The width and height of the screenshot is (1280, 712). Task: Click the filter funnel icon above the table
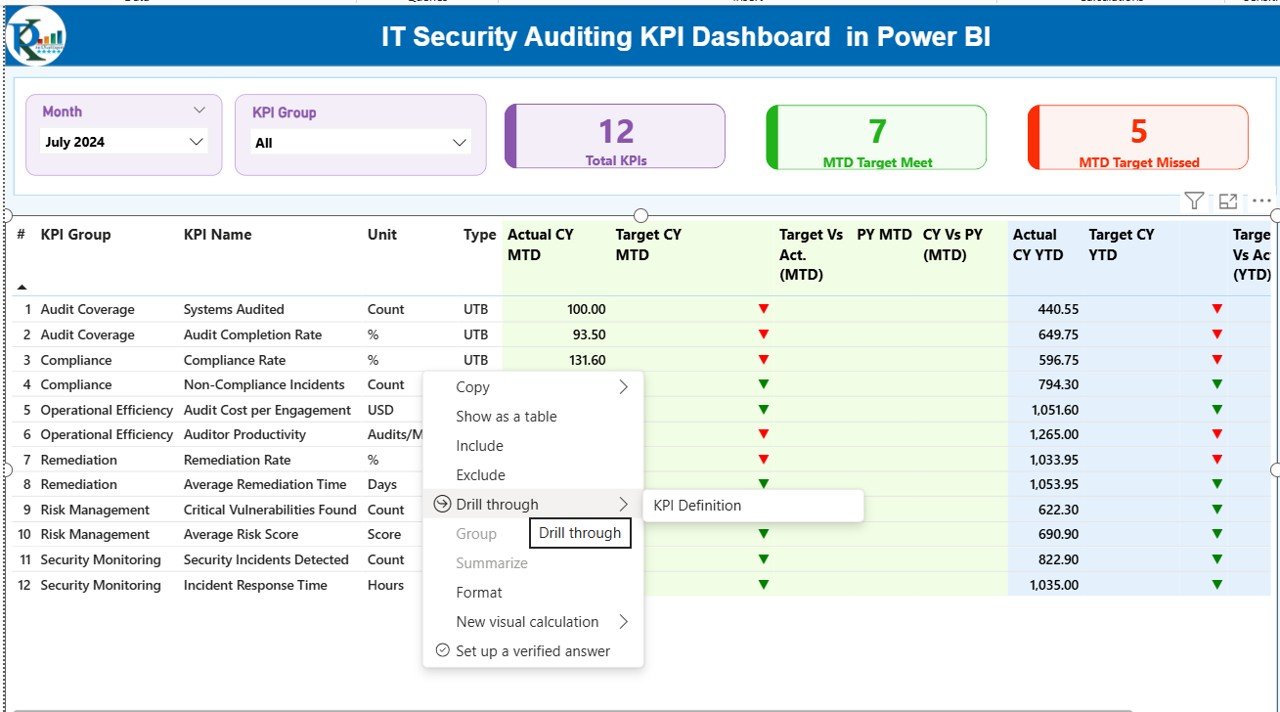click(x=1194, y=201)
